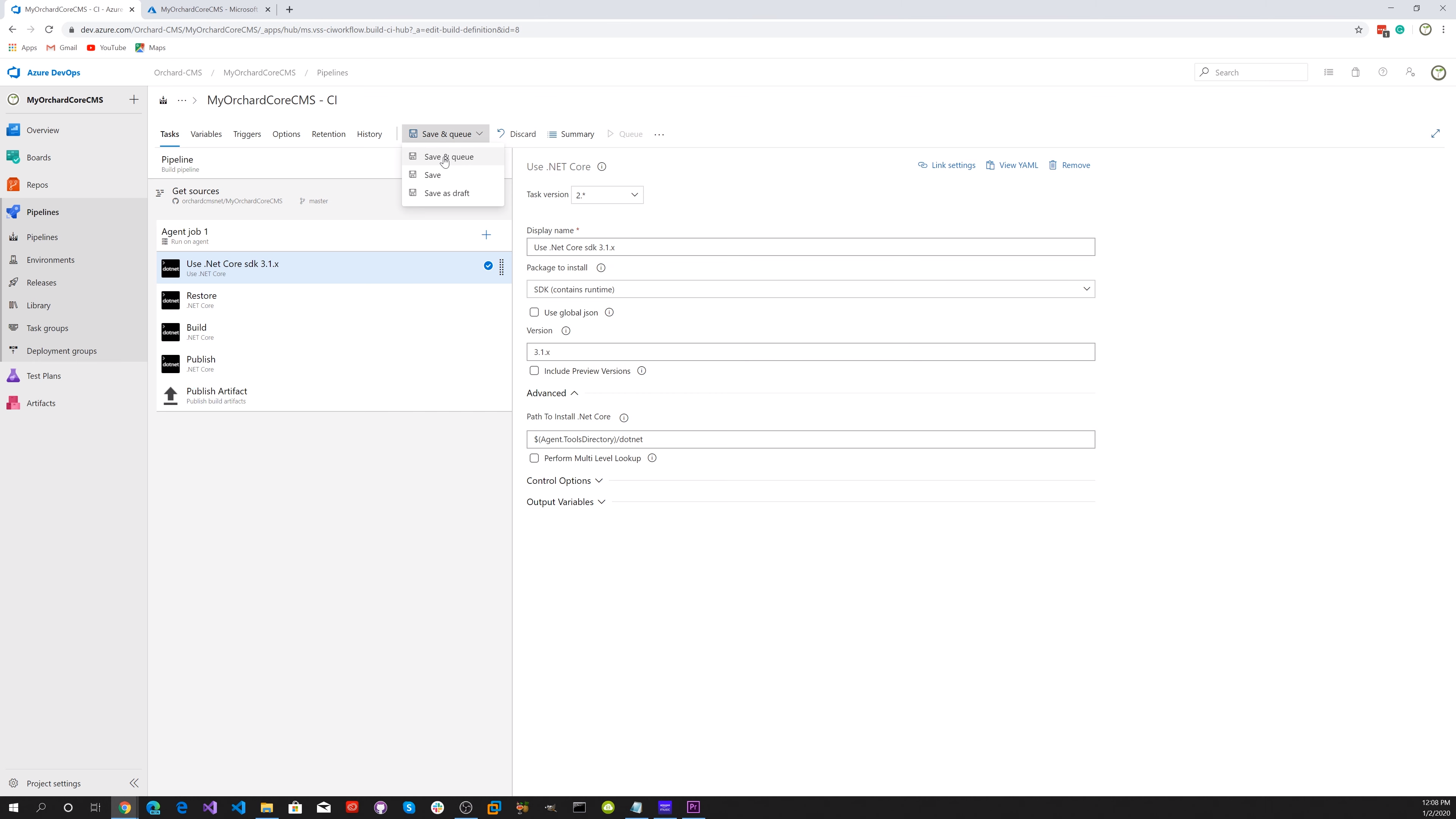Viewport: 1456px width, 819px height.
Task: Switch to the History tab
Action: pos(369,134)
